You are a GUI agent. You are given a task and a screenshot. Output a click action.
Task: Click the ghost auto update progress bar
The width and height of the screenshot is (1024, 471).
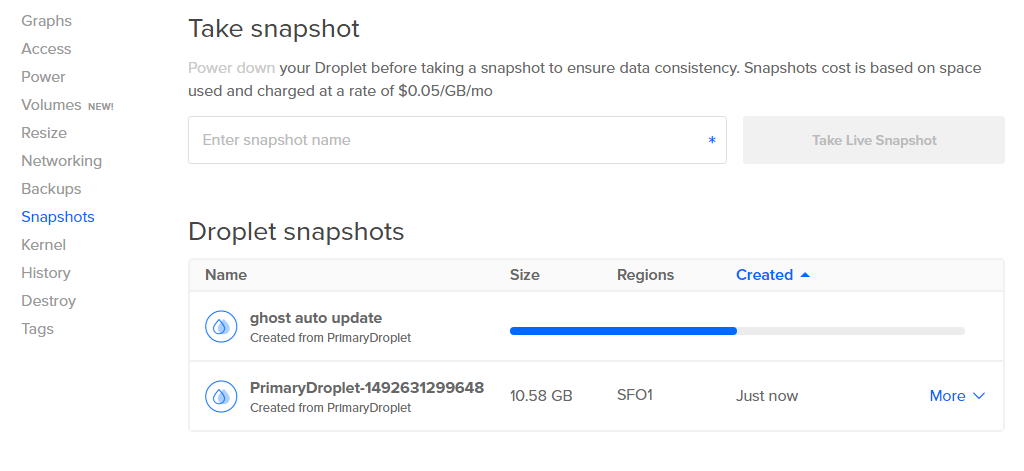737,330
